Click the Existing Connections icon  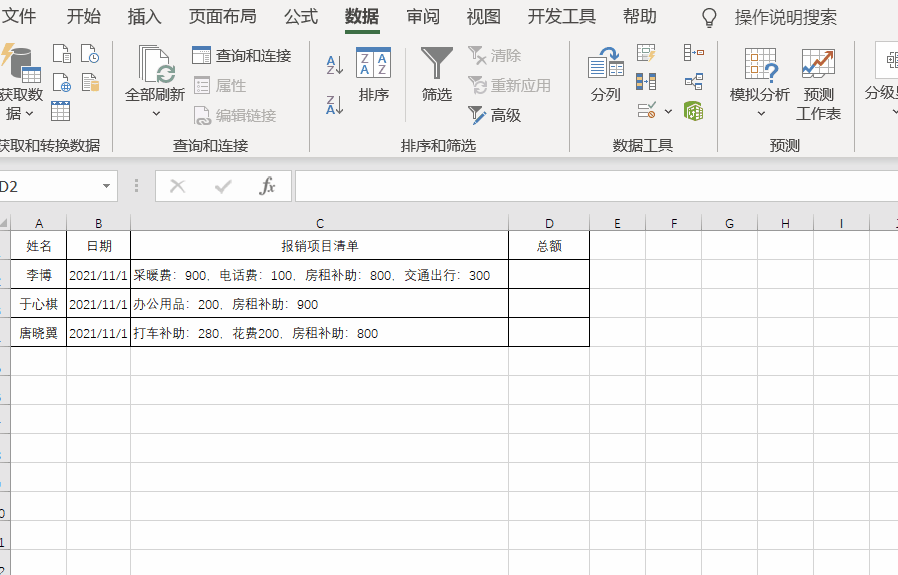[90, 82]
